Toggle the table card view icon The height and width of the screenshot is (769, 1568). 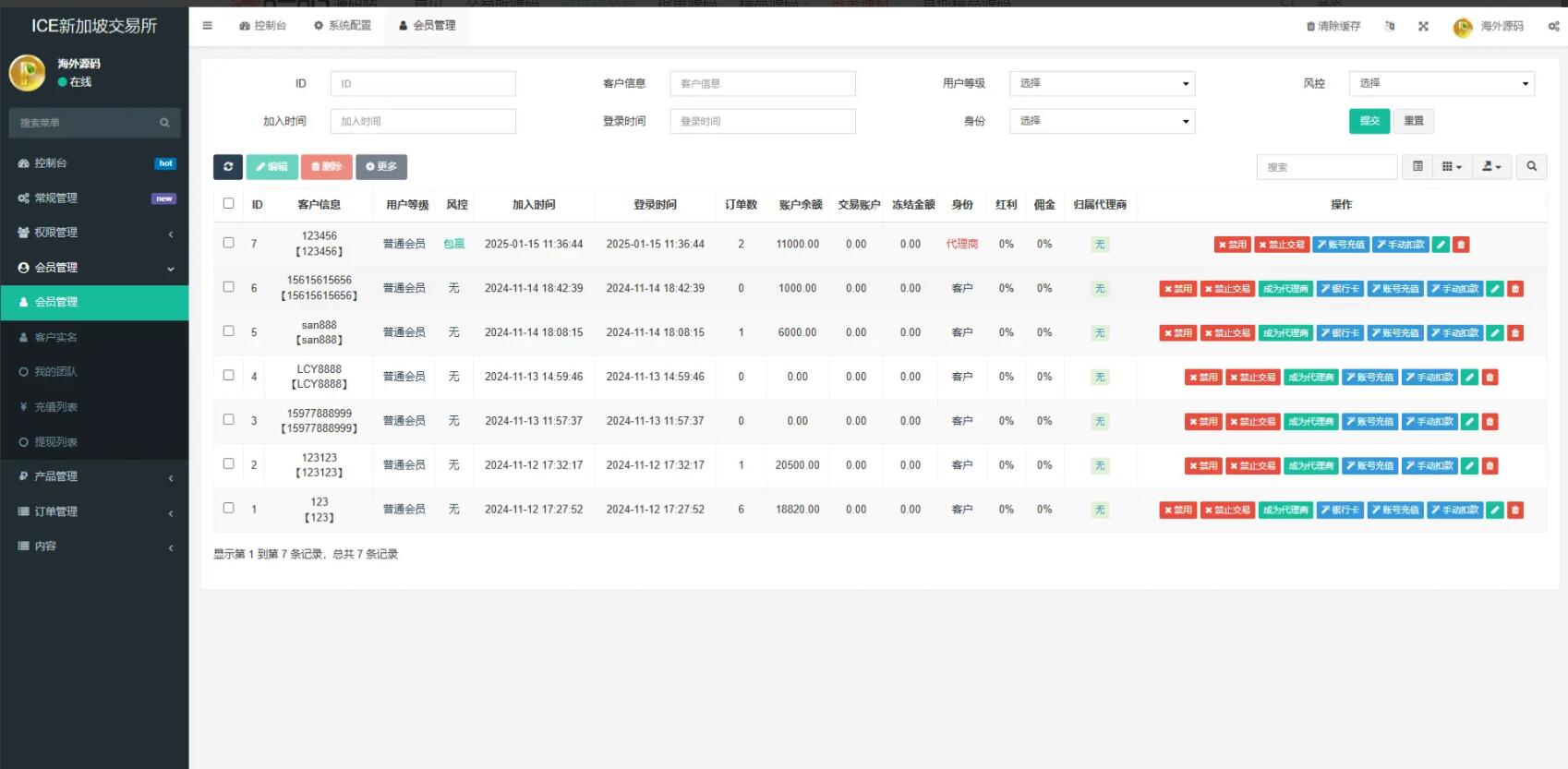tap(1417, 167)
